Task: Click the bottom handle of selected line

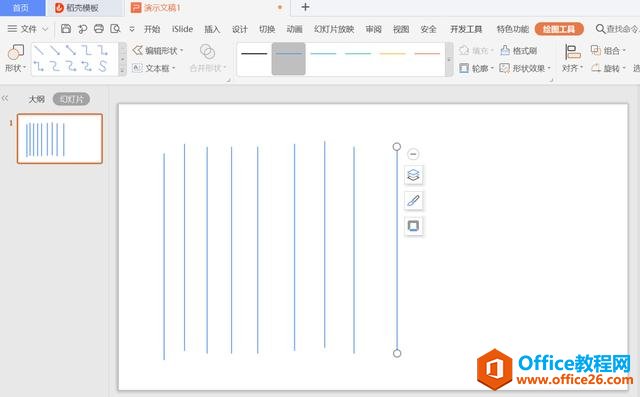Action: coord(397,353)
